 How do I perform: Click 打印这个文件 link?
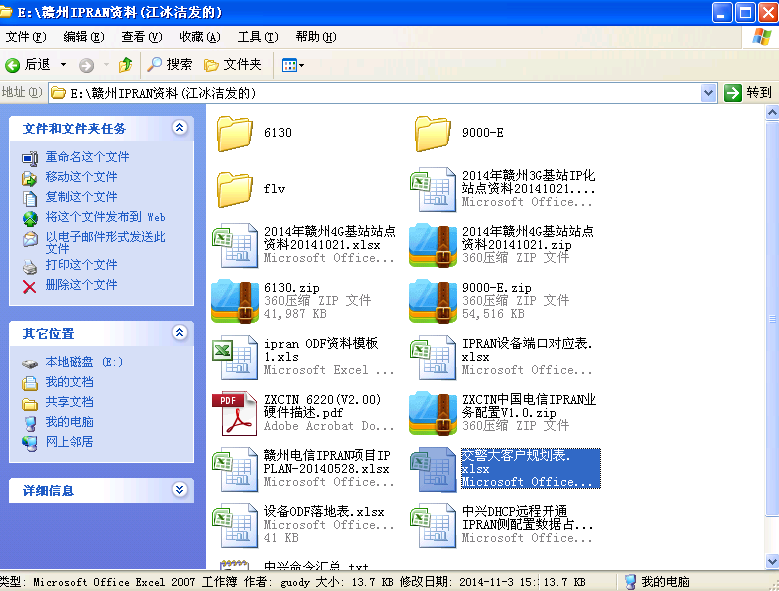coord(81,265)
